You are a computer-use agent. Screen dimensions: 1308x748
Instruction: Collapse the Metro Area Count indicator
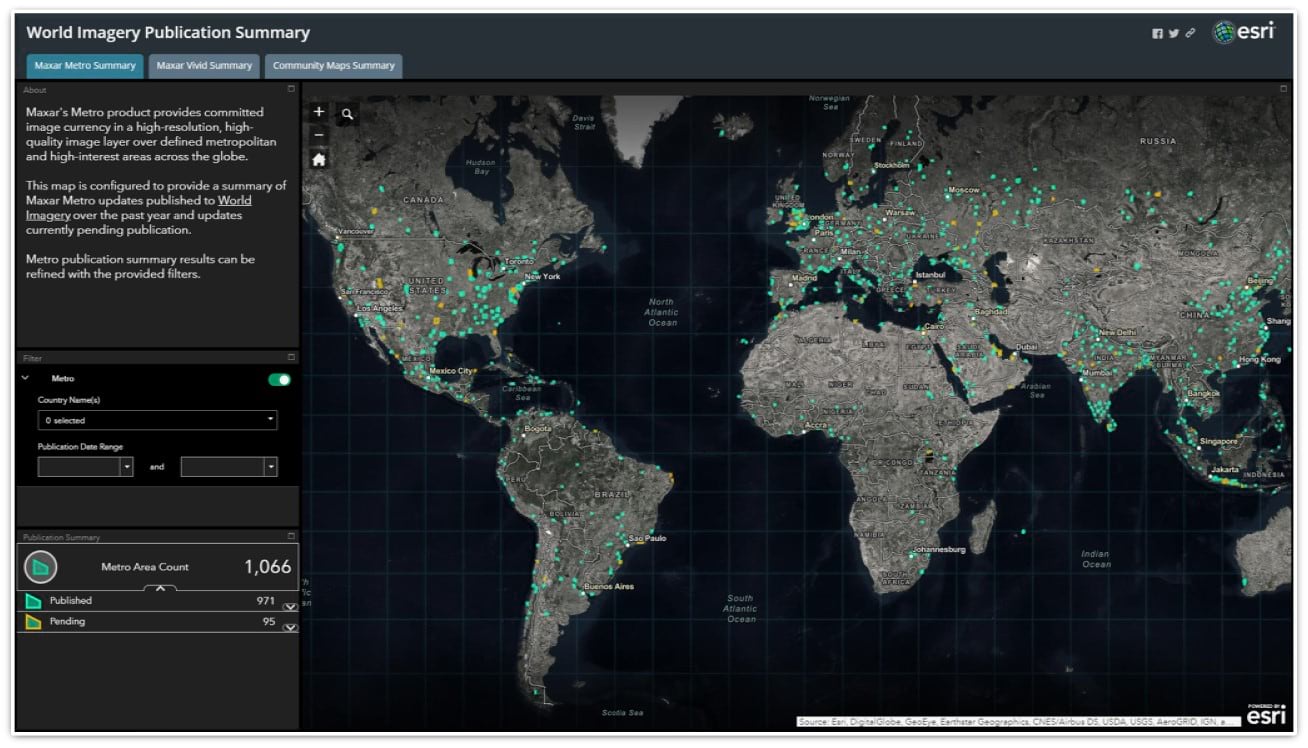160,588
